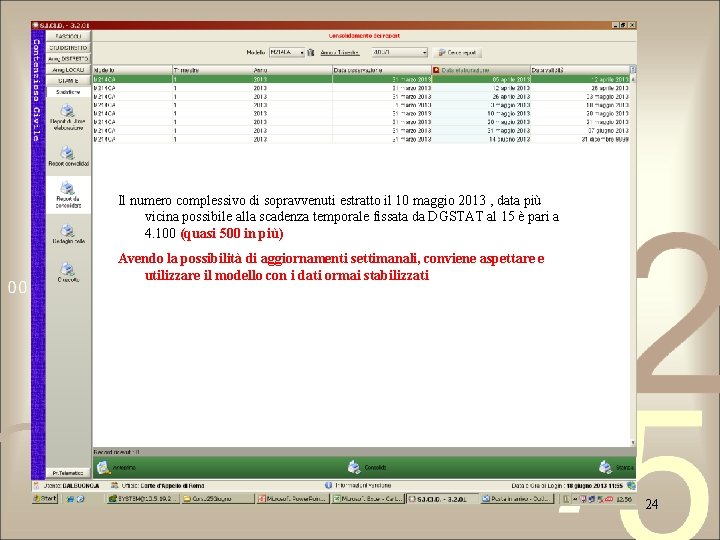
Task: Click the Anno / Trimestre underlined label
Action: 340,53
